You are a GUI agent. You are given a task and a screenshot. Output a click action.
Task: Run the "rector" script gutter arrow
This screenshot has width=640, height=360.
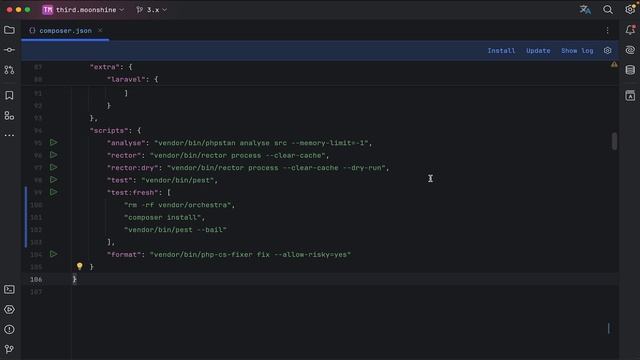(53, 155)
